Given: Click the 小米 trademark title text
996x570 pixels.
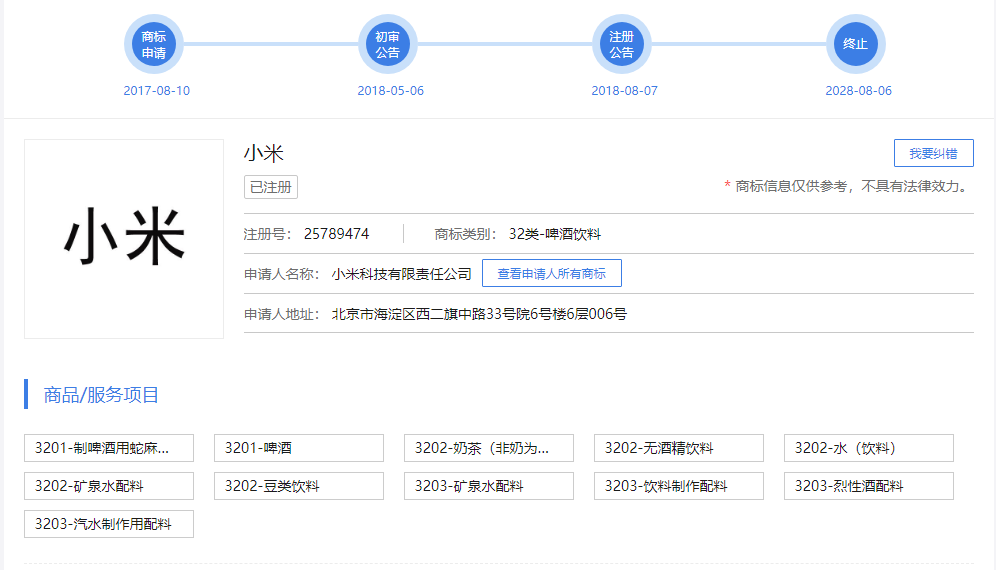Looking at the screenshot, I should [x=264, y=153].
